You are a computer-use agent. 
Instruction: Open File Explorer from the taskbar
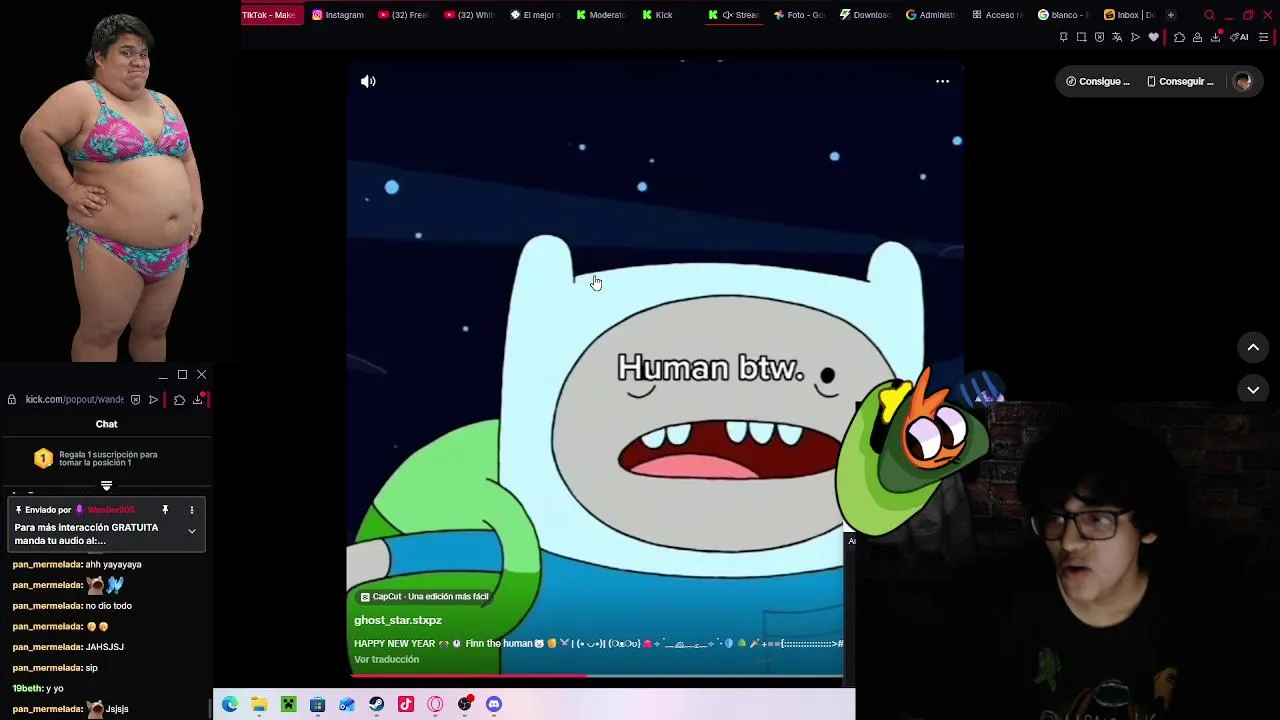coord(259,704)
